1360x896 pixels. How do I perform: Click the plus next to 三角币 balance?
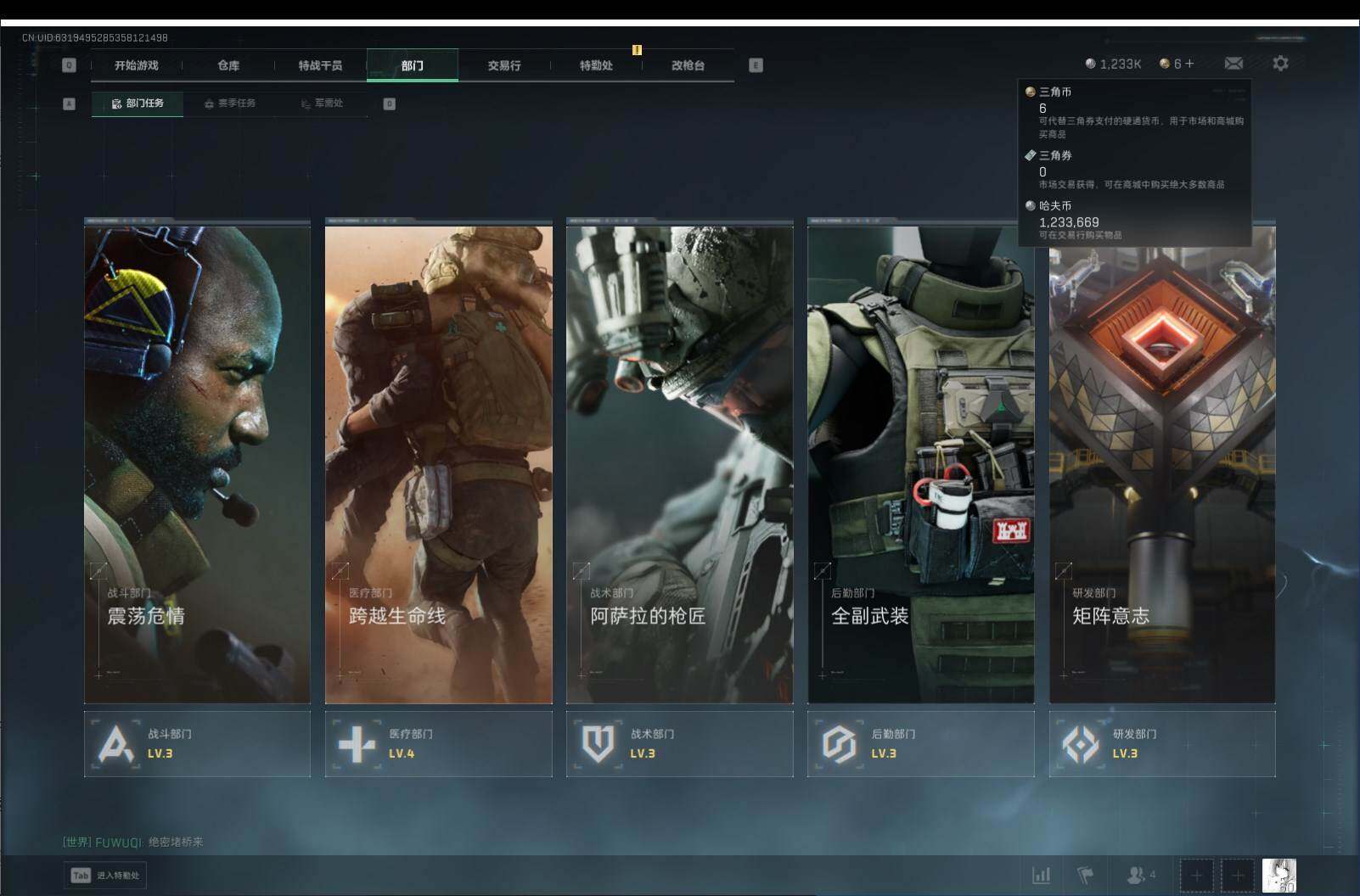click(1189, 64)
